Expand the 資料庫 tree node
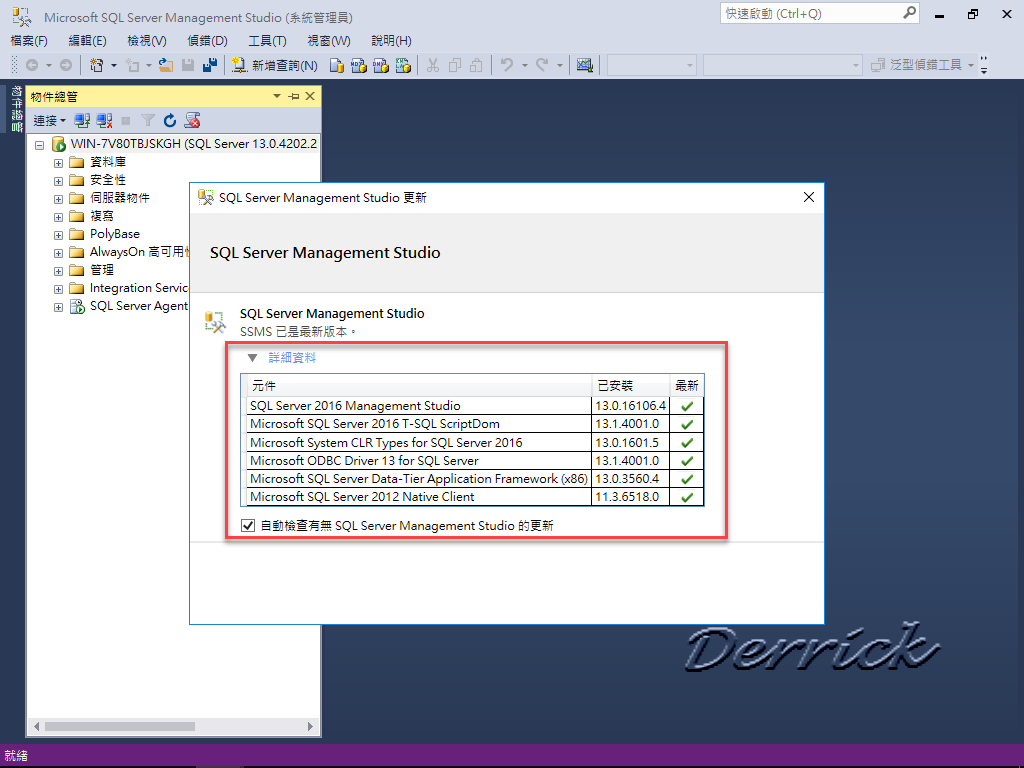The height and width of the screenshot is (768, 1024). [x=58, y=161]
